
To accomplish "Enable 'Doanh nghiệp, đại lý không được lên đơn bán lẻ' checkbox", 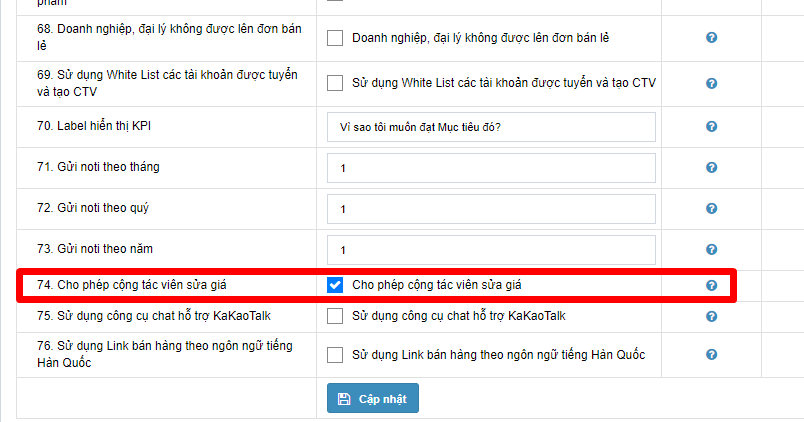I will click(335, 38).
